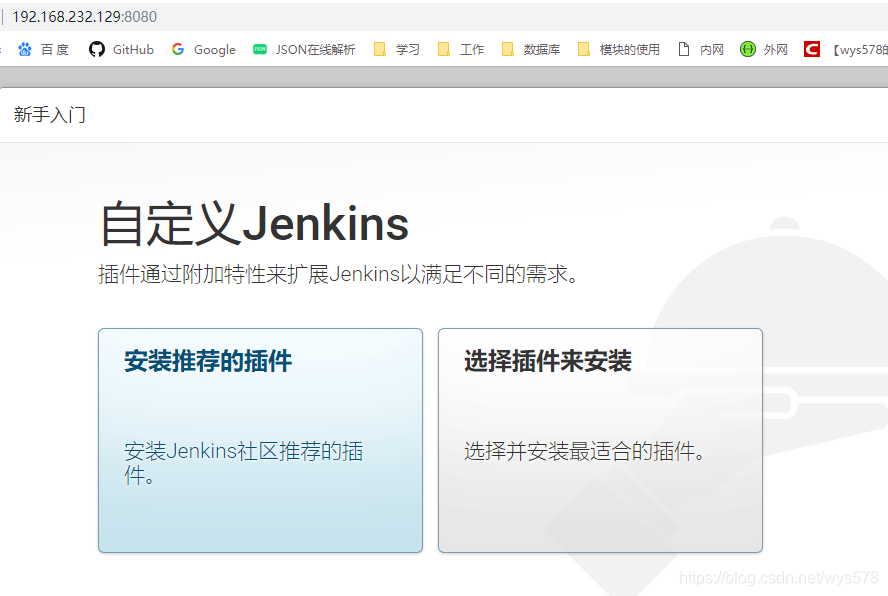Click the 内网 page document icon
888x596 pixels.
pyautogui.click(x=684, y=49)
